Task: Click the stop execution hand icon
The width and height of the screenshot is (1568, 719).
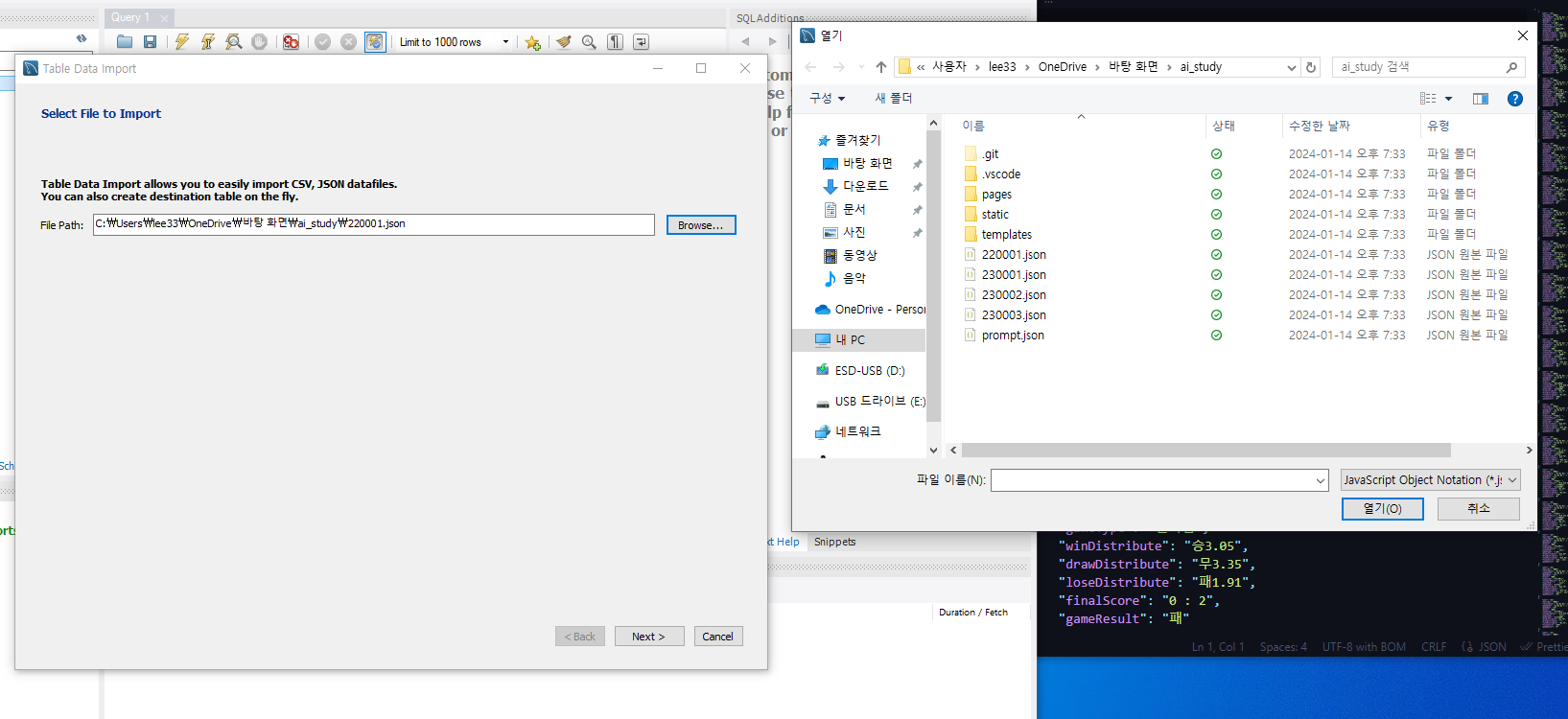Action: click(x=260, y=41)
